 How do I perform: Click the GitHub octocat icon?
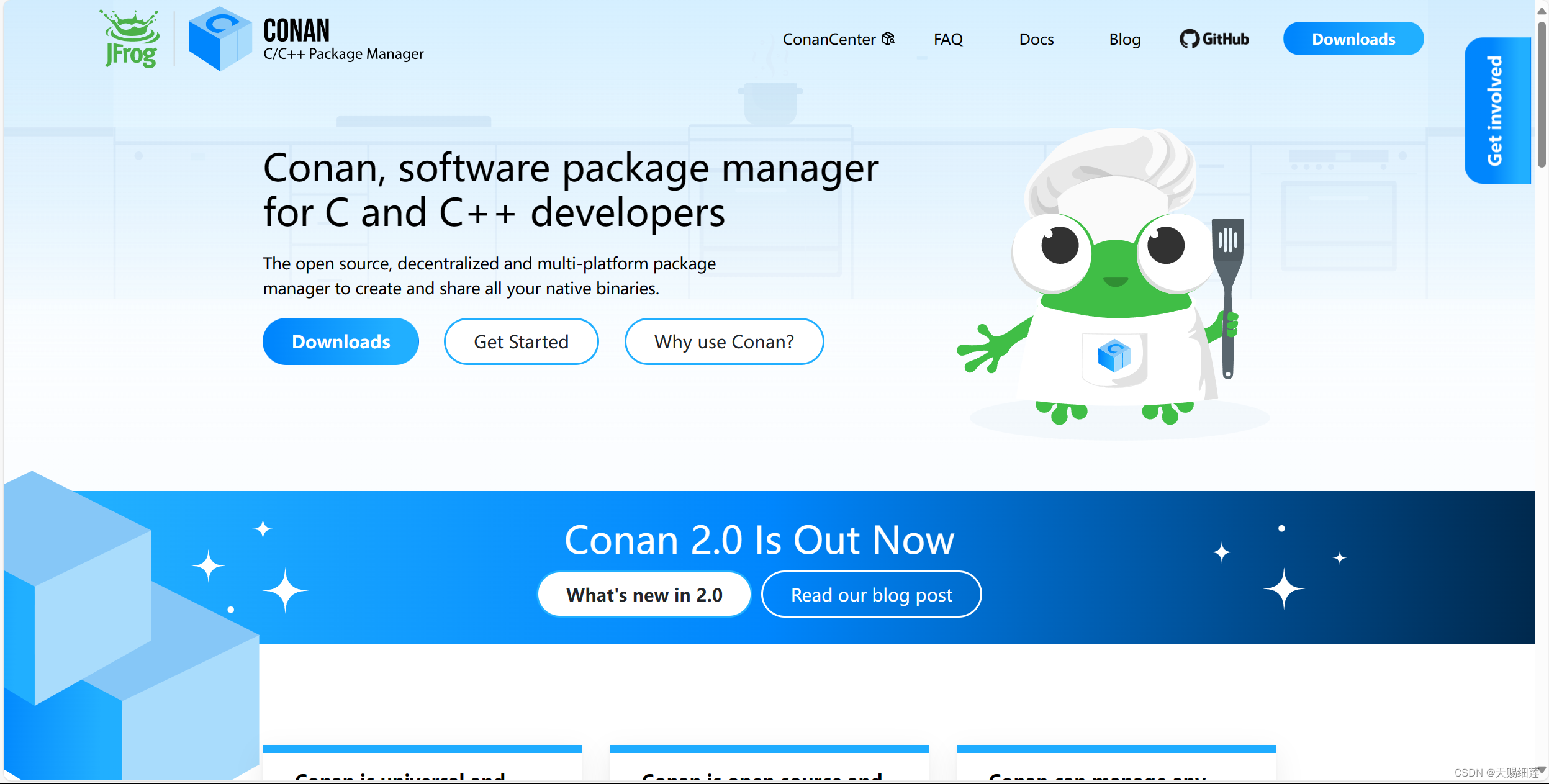1189,39
